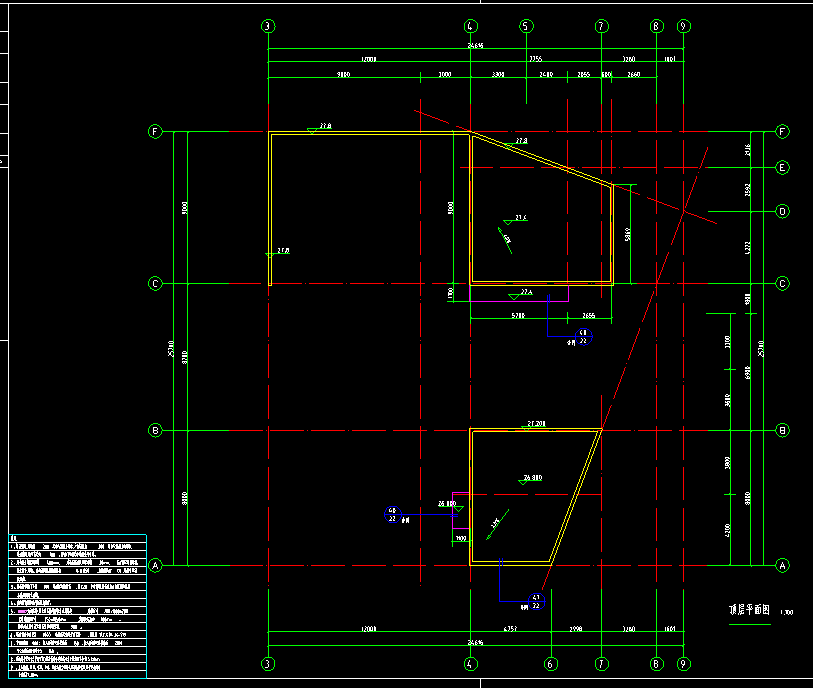The width and height of the screenshot is (813, 688).
Task: Click axis bubble F on the left side
Action: pos(155,131)
